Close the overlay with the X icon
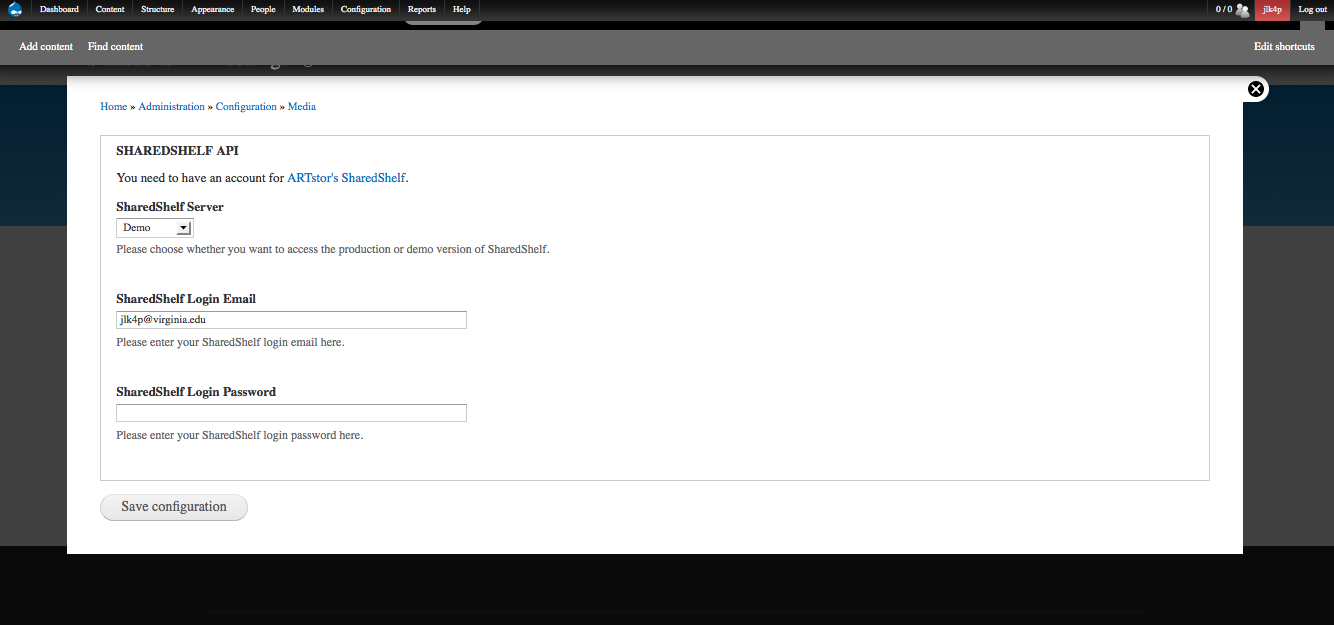 coord(1256,89)
